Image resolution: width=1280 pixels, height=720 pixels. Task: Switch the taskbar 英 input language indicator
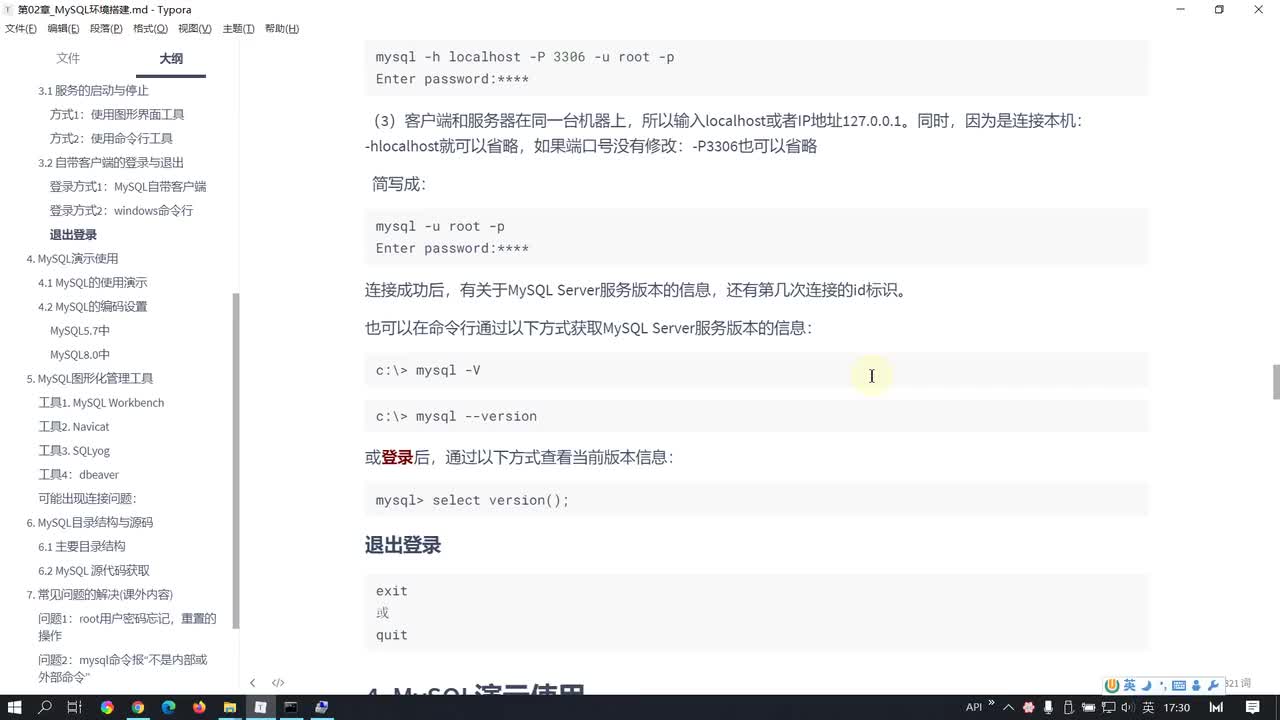(1148, 707)
